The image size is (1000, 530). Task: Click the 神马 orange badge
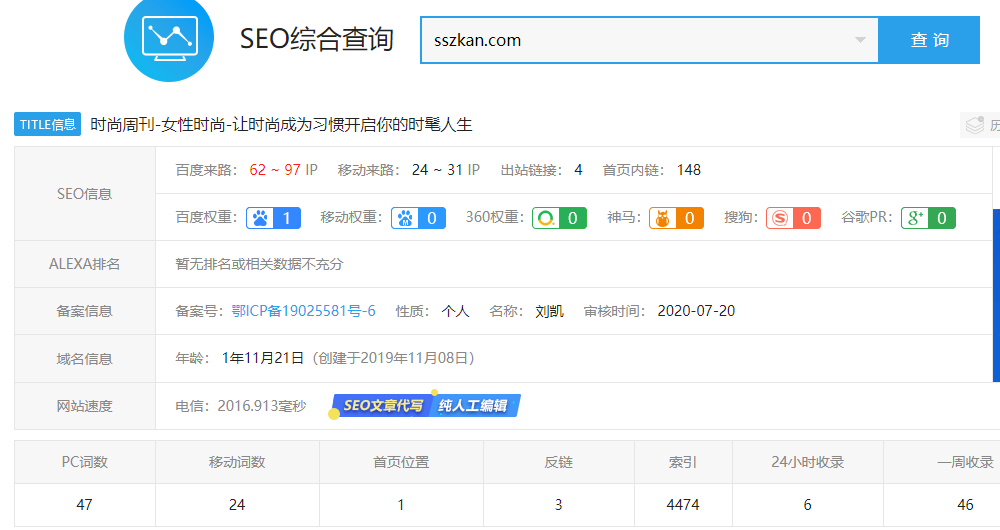[676, 217]
